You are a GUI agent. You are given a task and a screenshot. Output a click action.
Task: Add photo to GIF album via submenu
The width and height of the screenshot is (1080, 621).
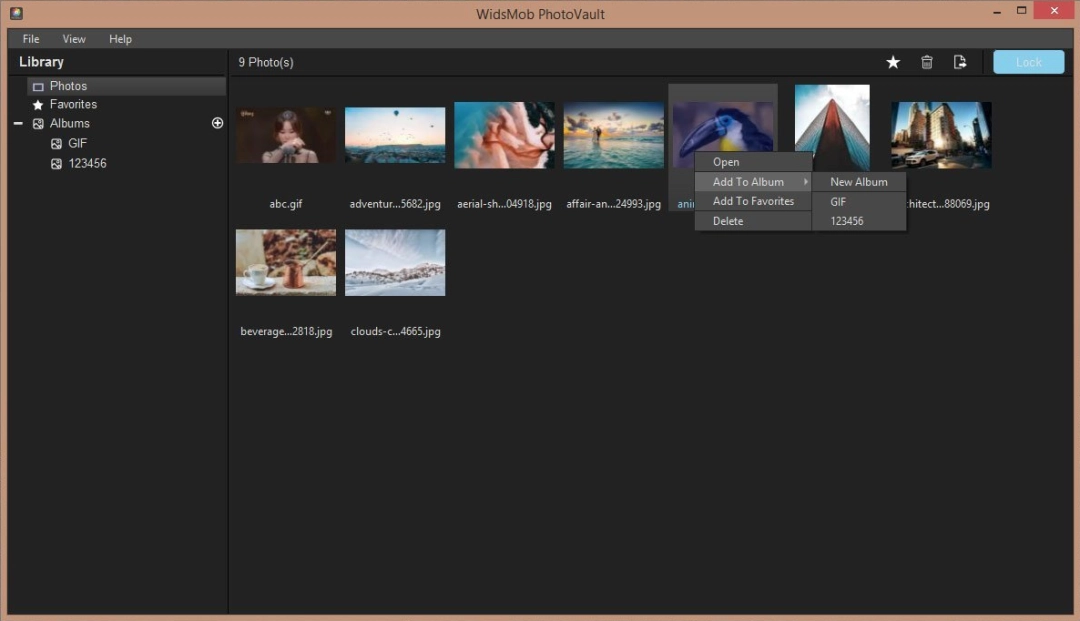pos(837,201)
